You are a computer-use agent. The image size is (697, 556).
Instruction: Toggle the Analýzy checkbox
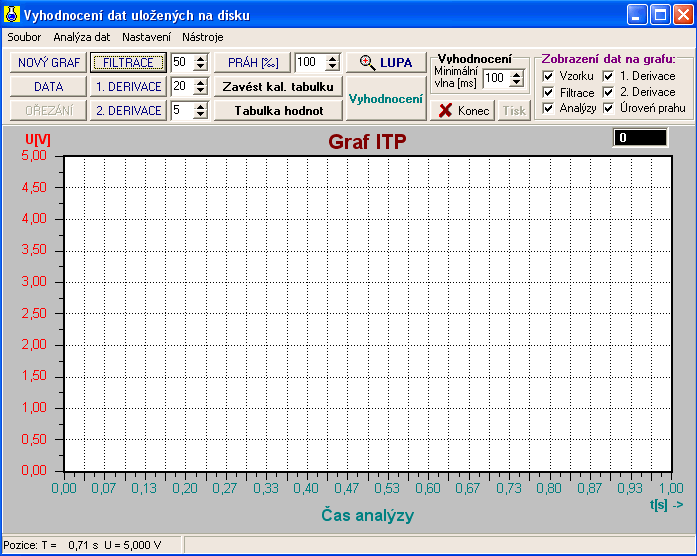coord(548,108)
